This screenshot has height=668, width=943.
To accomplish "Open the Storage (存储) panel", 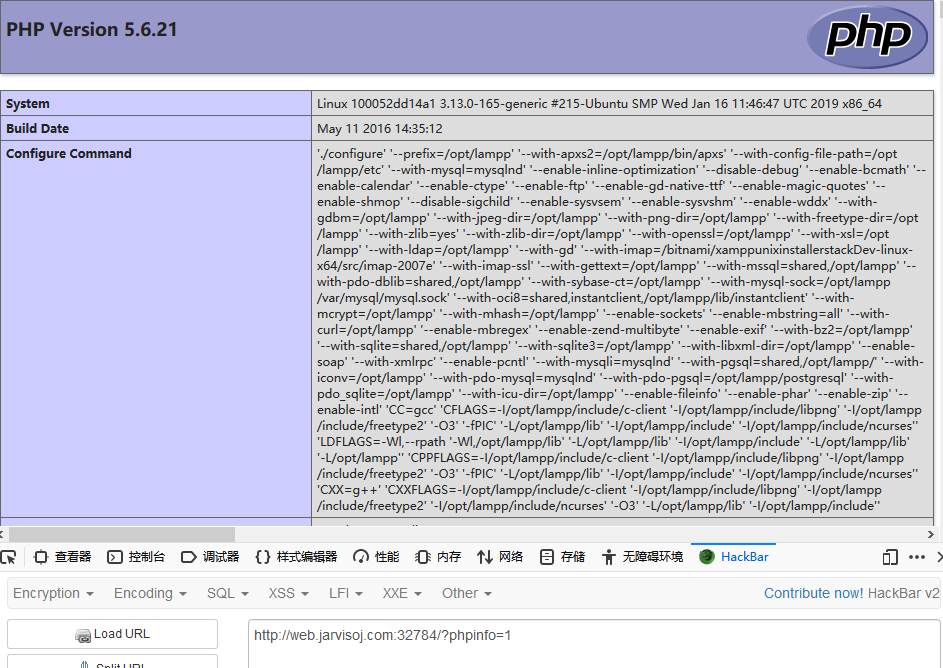I will point(562,557).
